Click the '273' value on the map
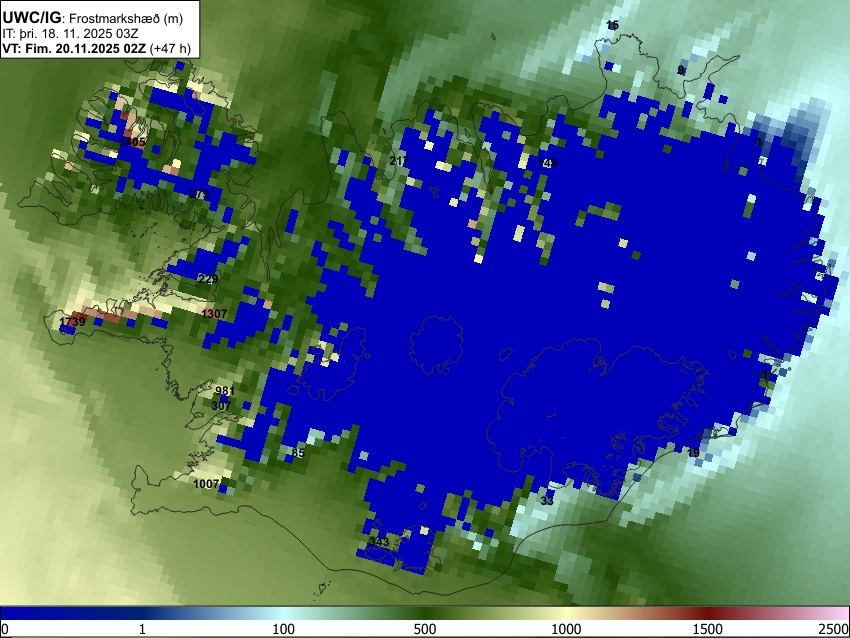 click(x=199, y=194)
